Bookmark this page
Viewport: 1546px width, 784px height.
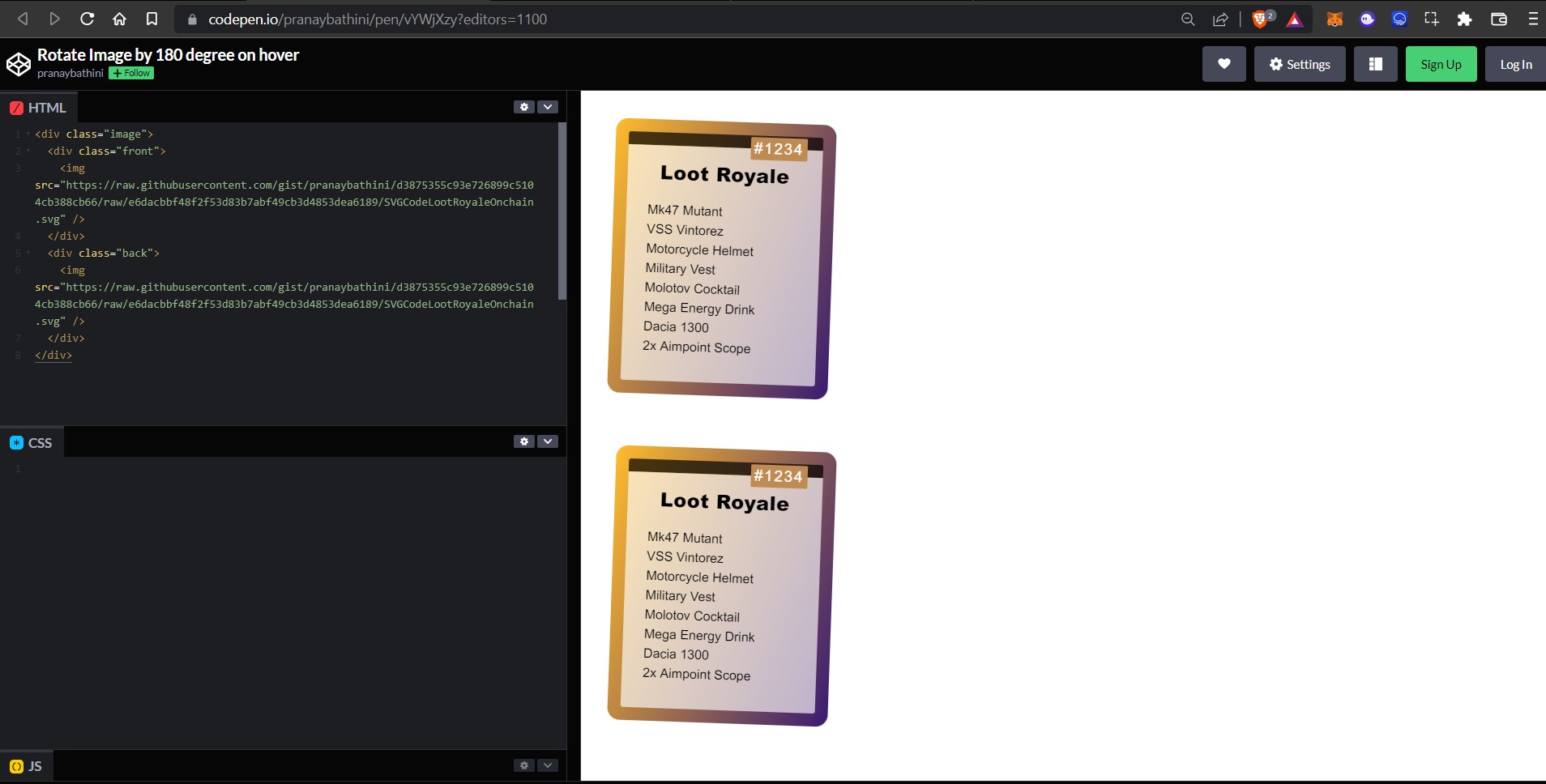[152, 19]
